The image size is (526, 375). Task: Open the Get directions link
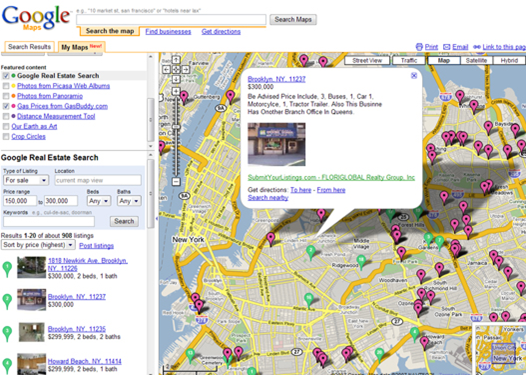tap(221, 32)
